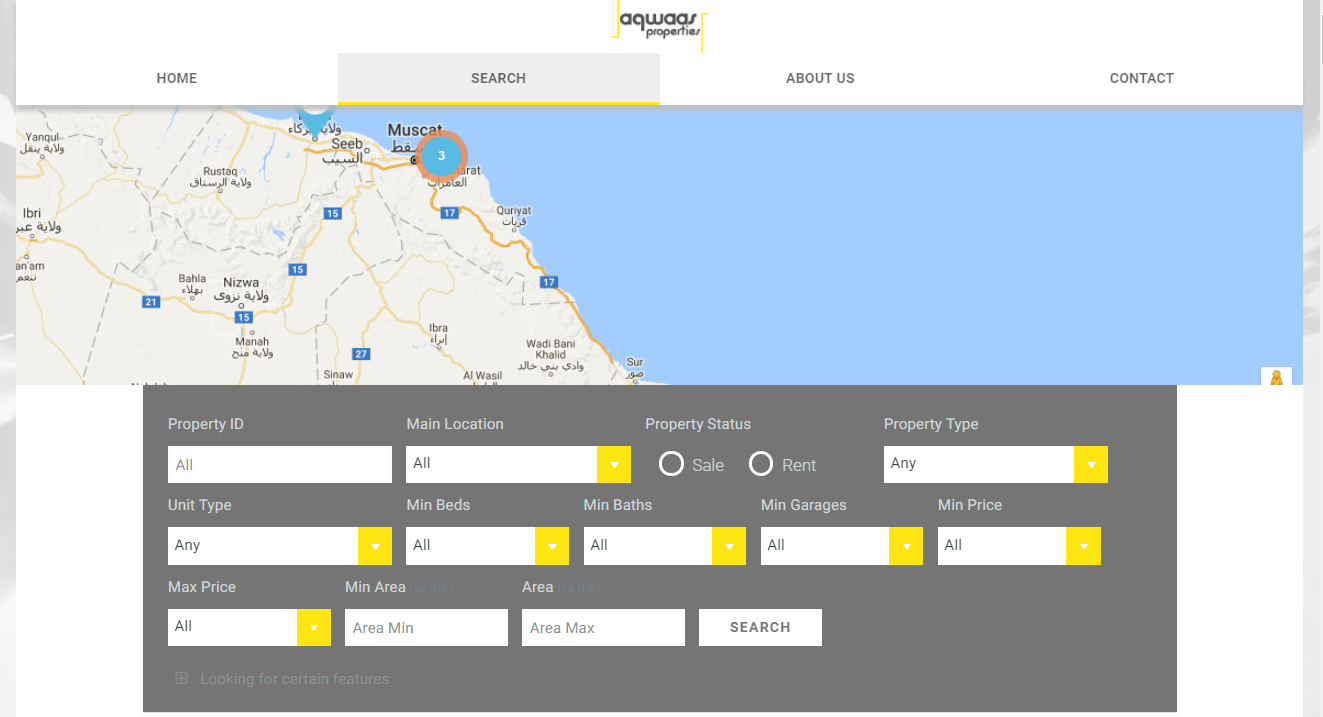Click the Muscat label on map
The height and width of the screenshot is (717, 1323).
click(x=415, y=130)
